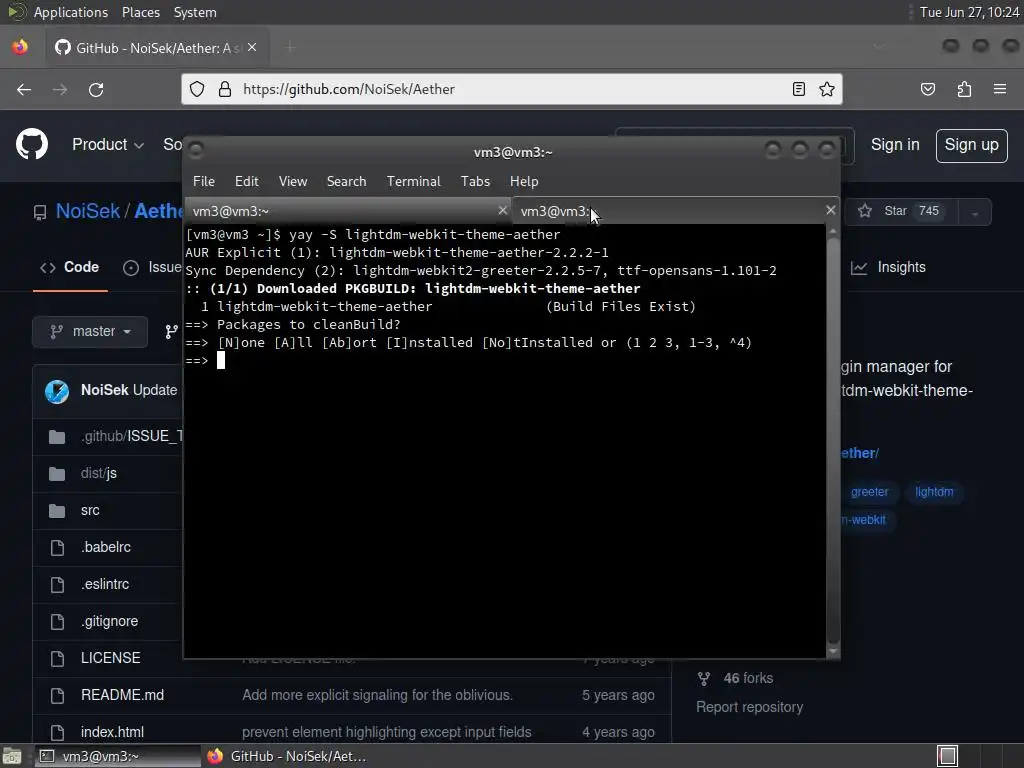Open the src folder
Screen dimensions: 1024x768
[90, 511]
